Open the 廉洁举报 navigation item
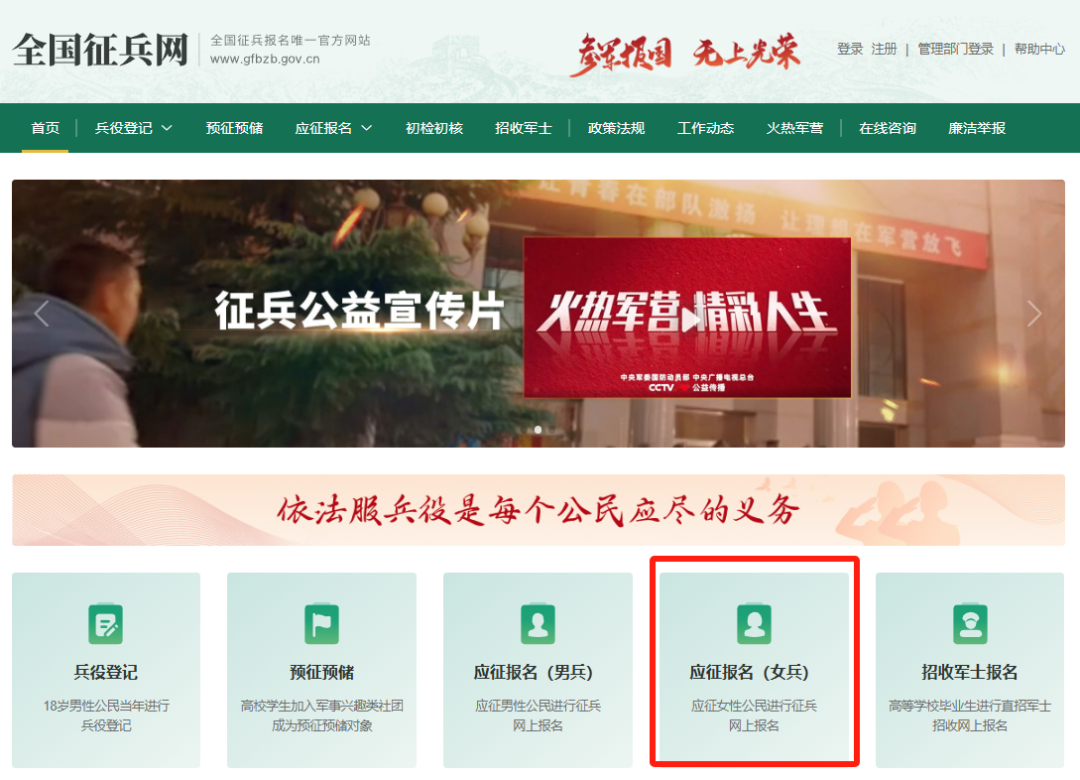Screen dimensions: 1080x780 pos(975,128)
